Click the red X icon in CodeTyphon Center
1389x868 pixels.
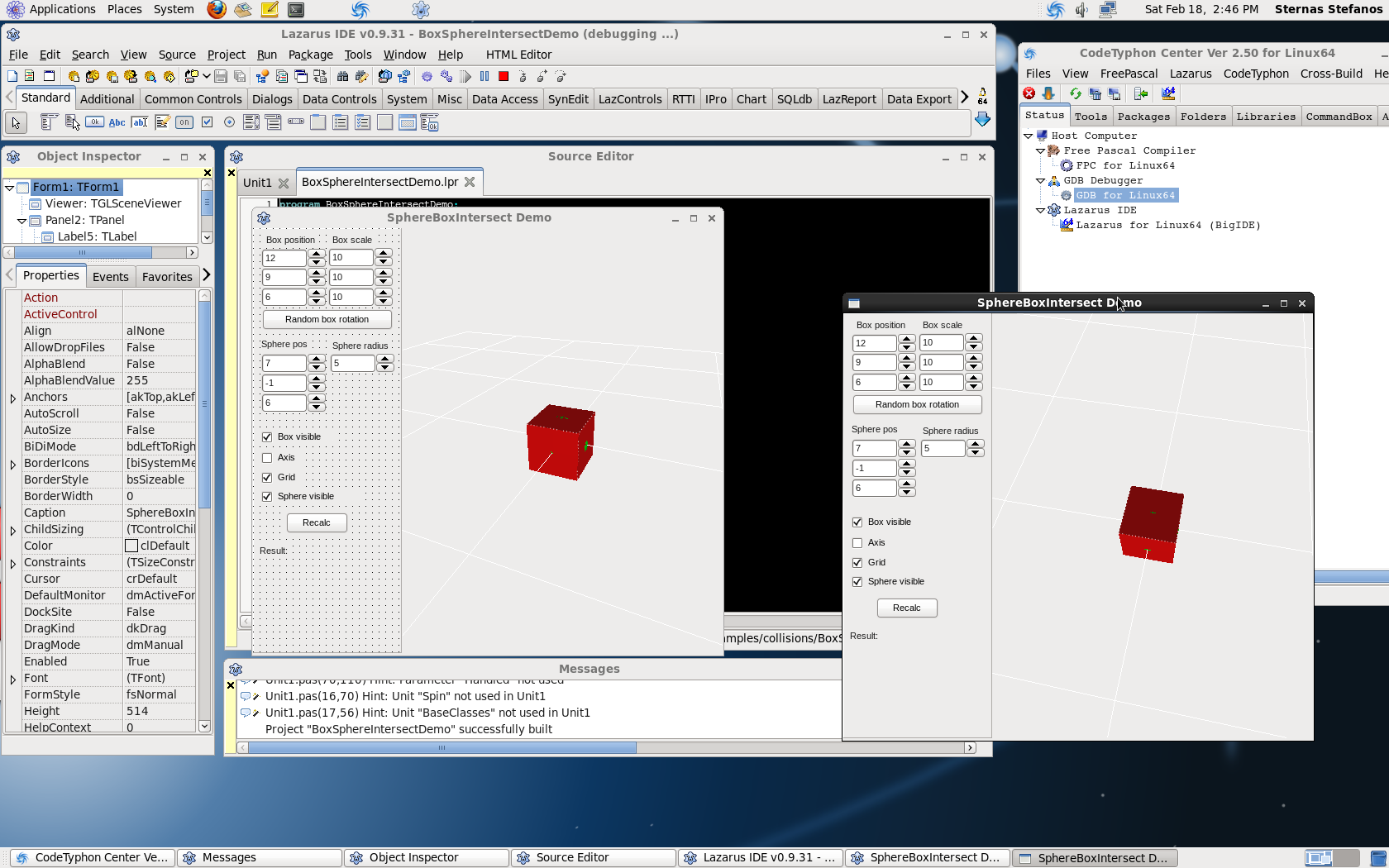tap(1029, 93)
